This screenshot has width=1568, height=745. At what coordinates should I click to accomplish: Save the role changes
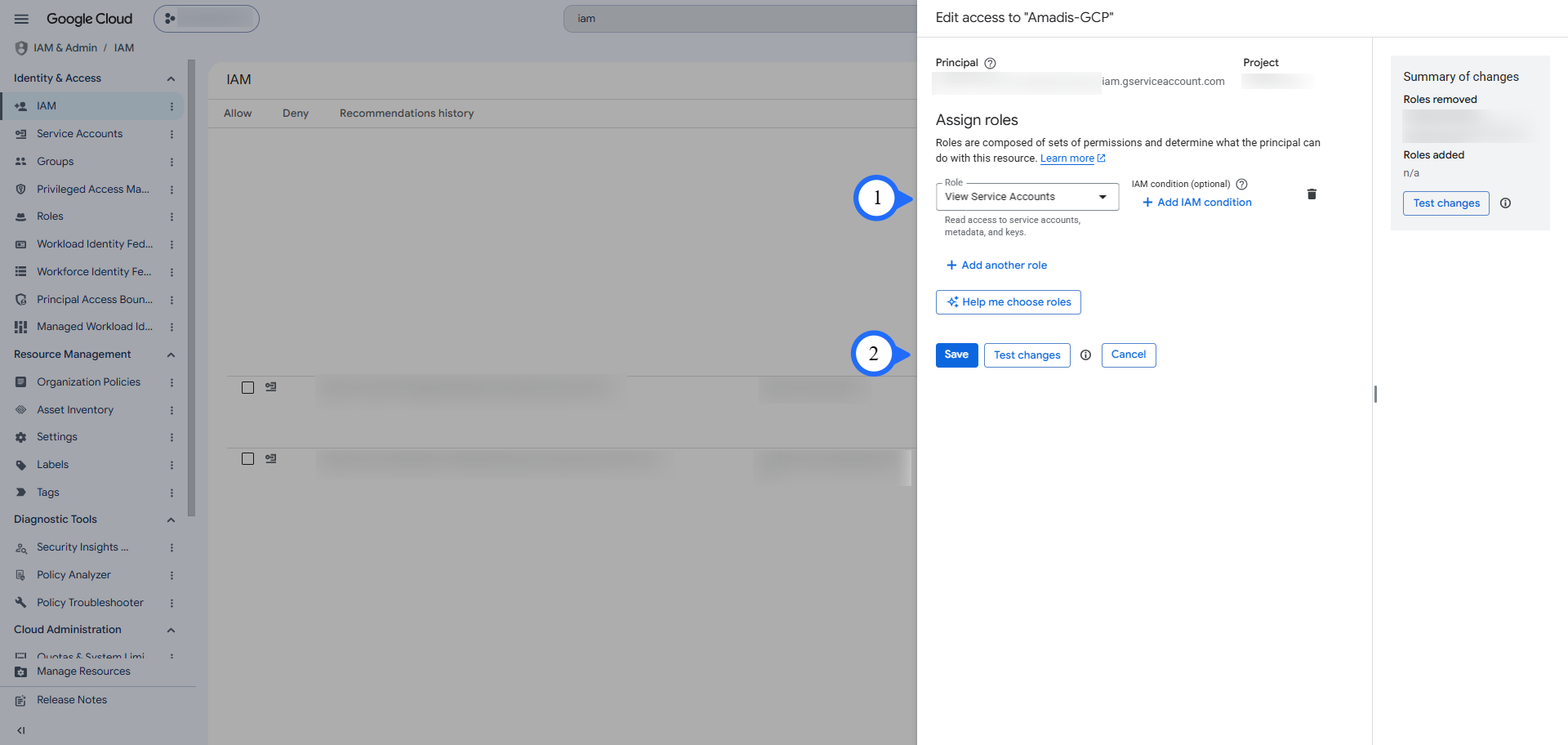pyautogui.click(x=956, y=355)
